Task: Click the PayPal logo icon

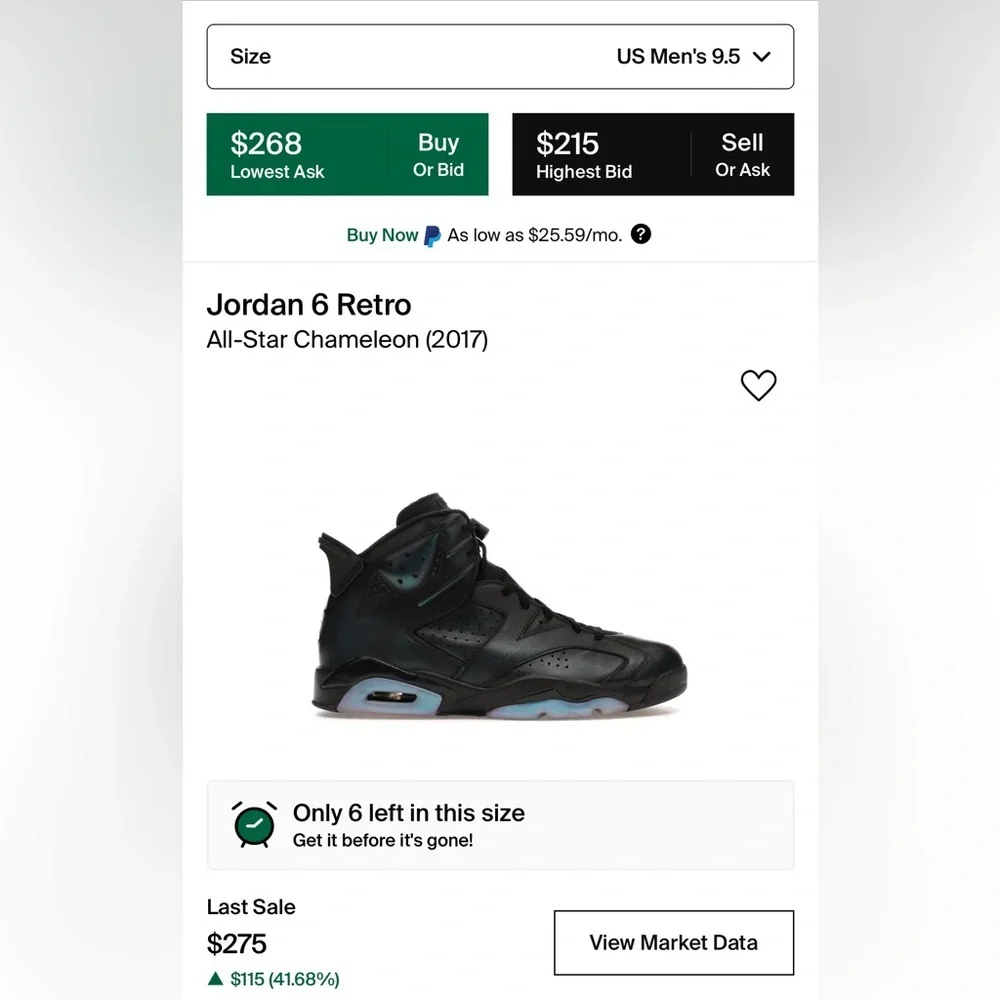Action: [x=432, y=236]
